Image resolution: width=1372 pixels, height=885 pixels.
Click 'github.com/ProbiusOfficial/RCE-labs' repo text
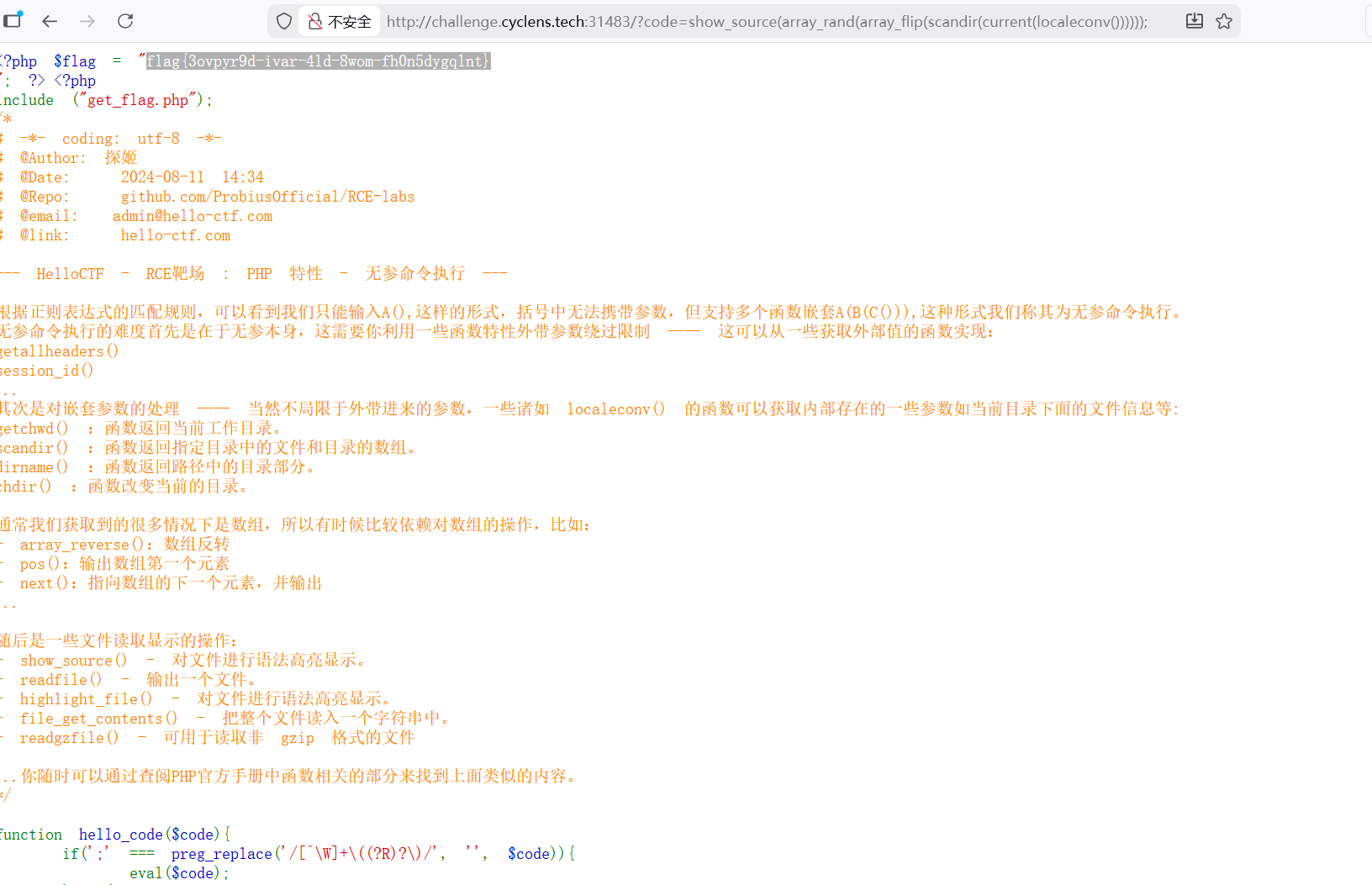267,197
